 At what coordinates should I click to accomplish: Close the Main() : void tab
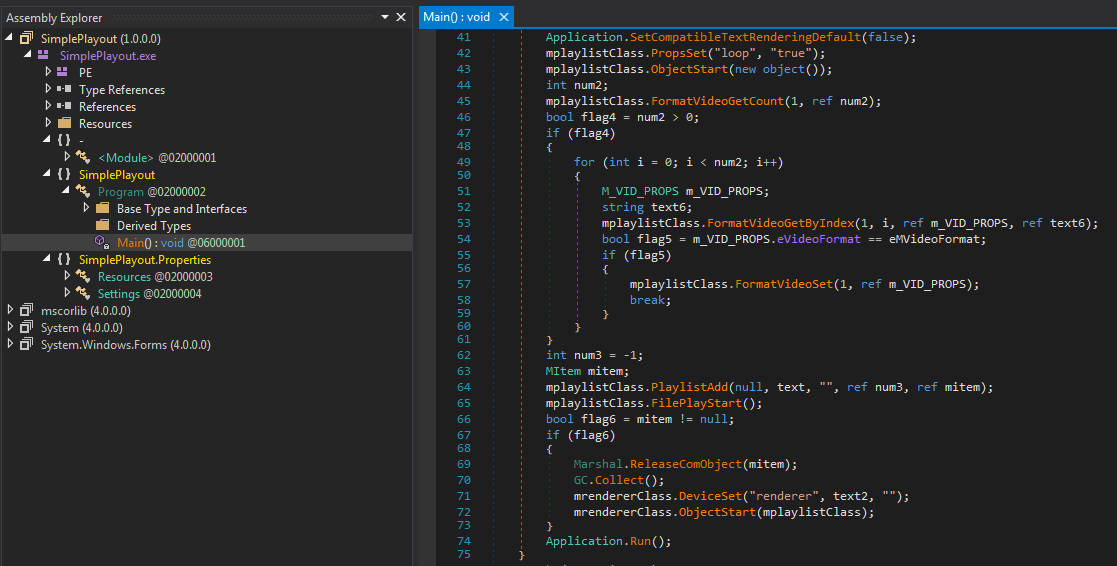[x=503, y=17]
